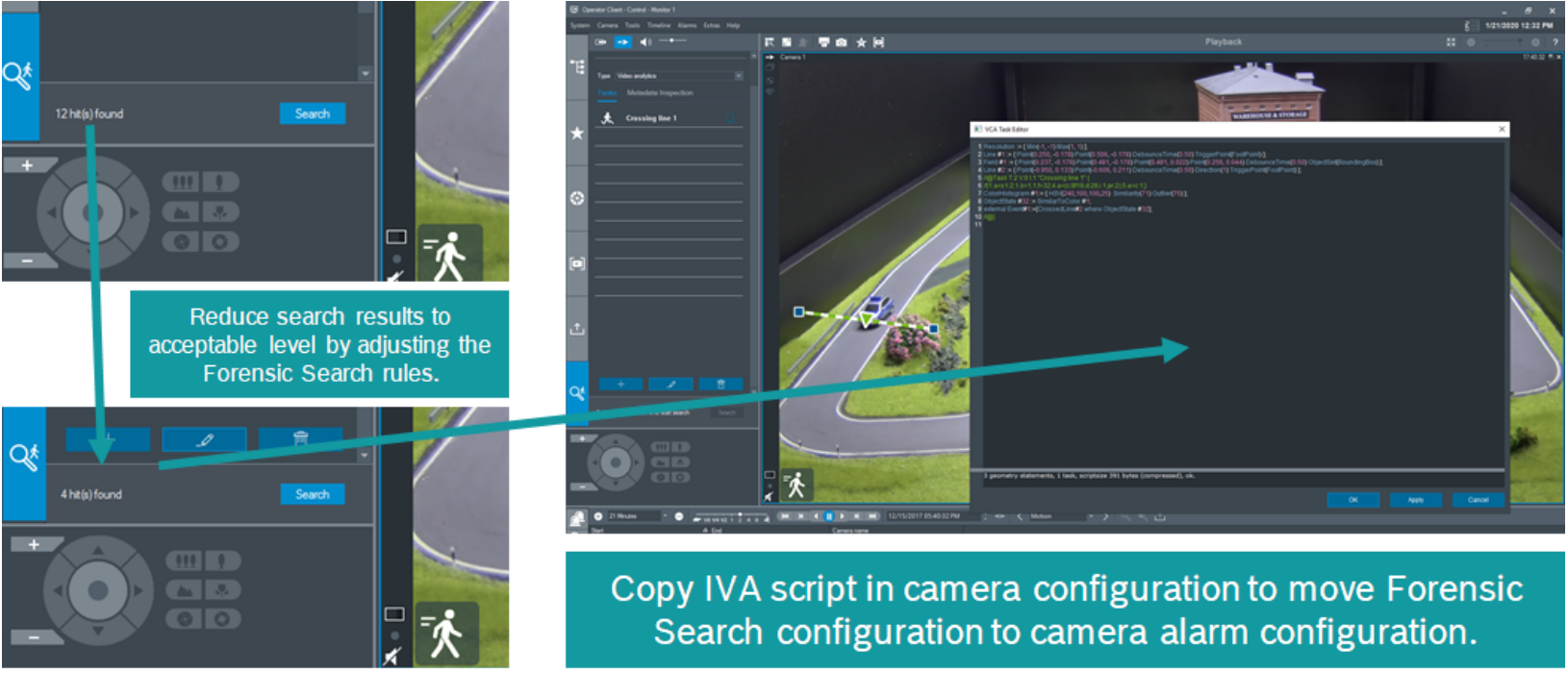Screen dimensions: 1568x673
Task: Switch to the Metadata Inspection tab
Action: 660,93
